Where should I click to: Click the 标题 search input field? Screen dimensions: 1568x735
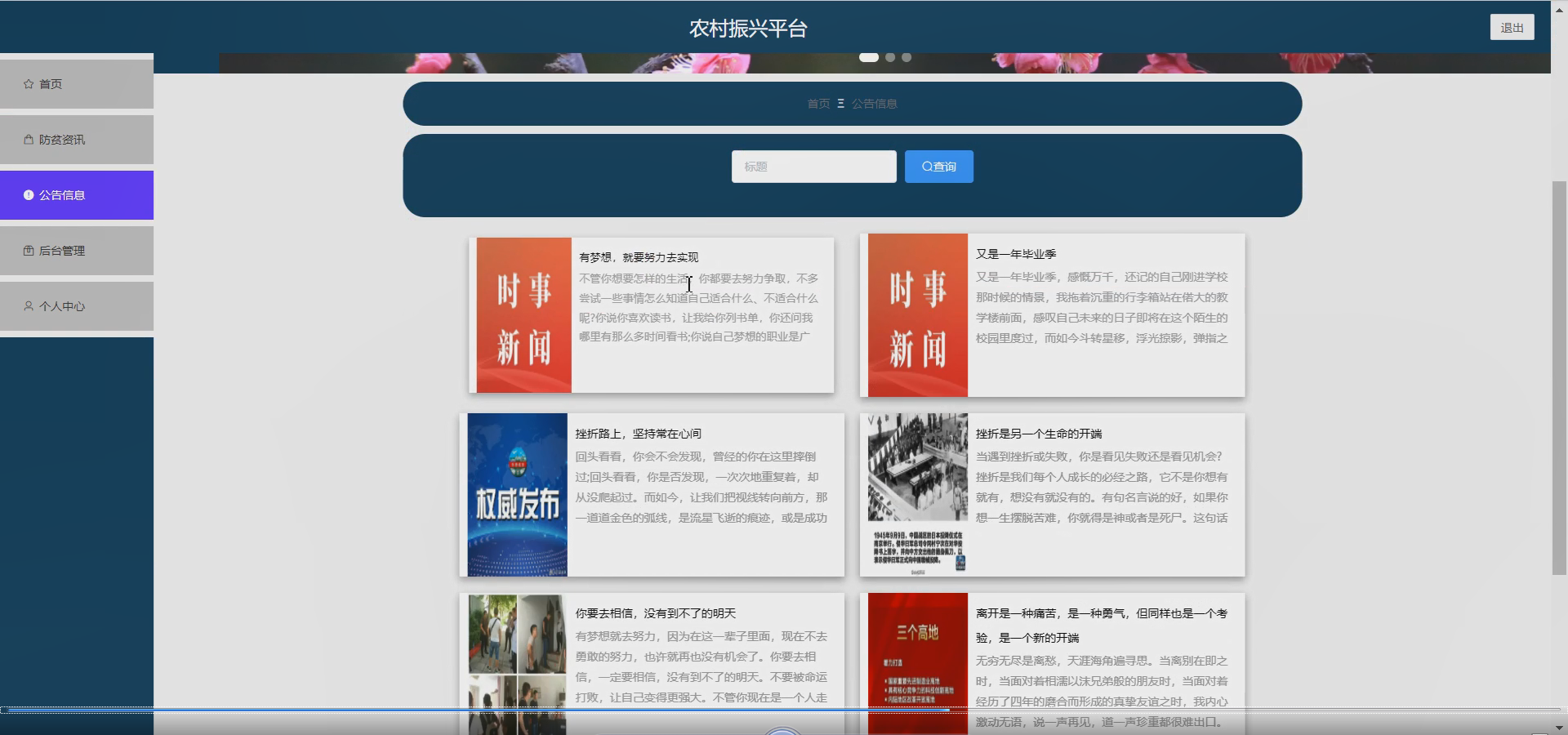coord(814,167)
